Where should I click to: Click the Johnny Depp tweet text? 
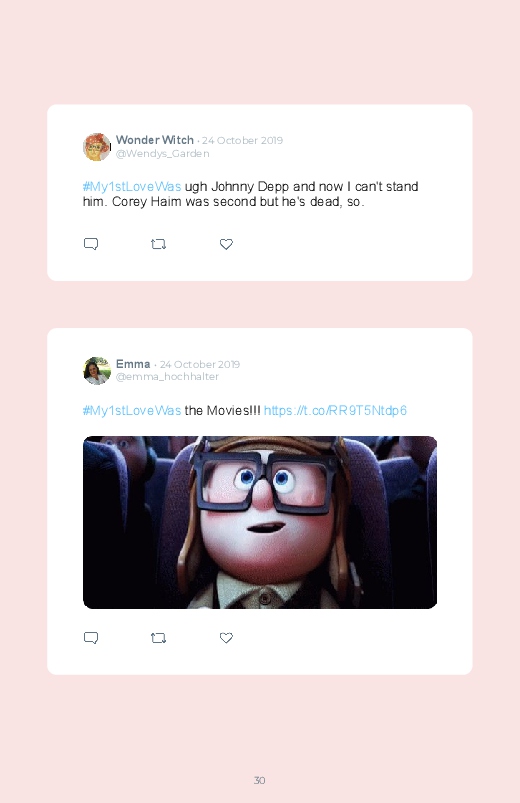click(251, 194)
